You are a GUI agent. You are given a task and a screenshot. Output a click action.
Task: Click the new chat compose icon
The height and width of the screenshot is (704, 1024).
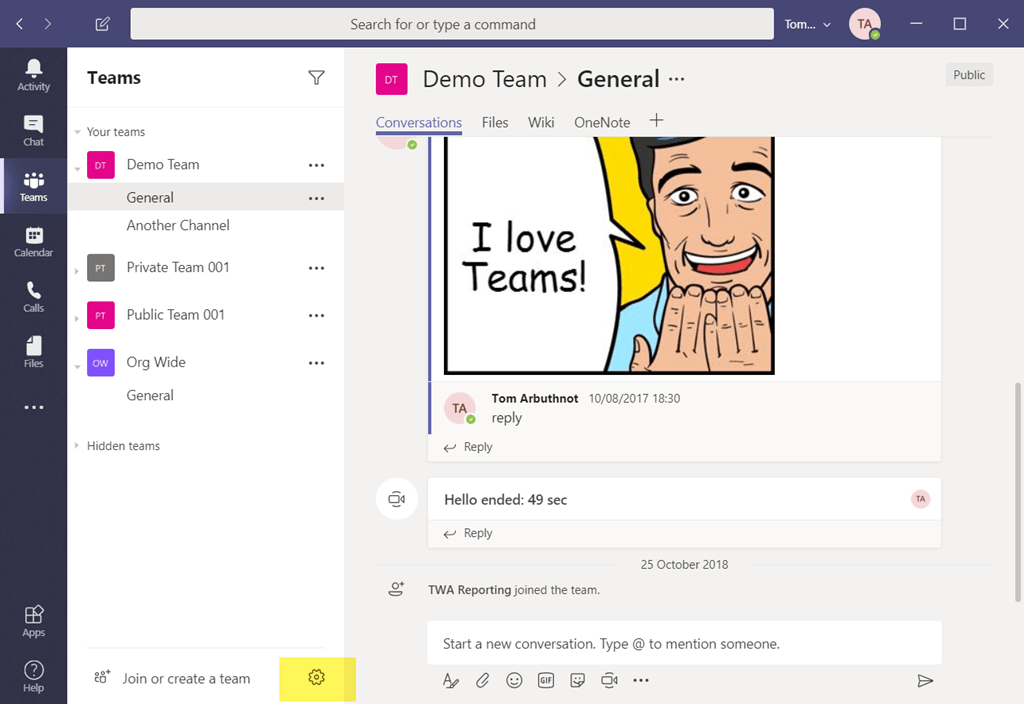click(x=102, y=24)
